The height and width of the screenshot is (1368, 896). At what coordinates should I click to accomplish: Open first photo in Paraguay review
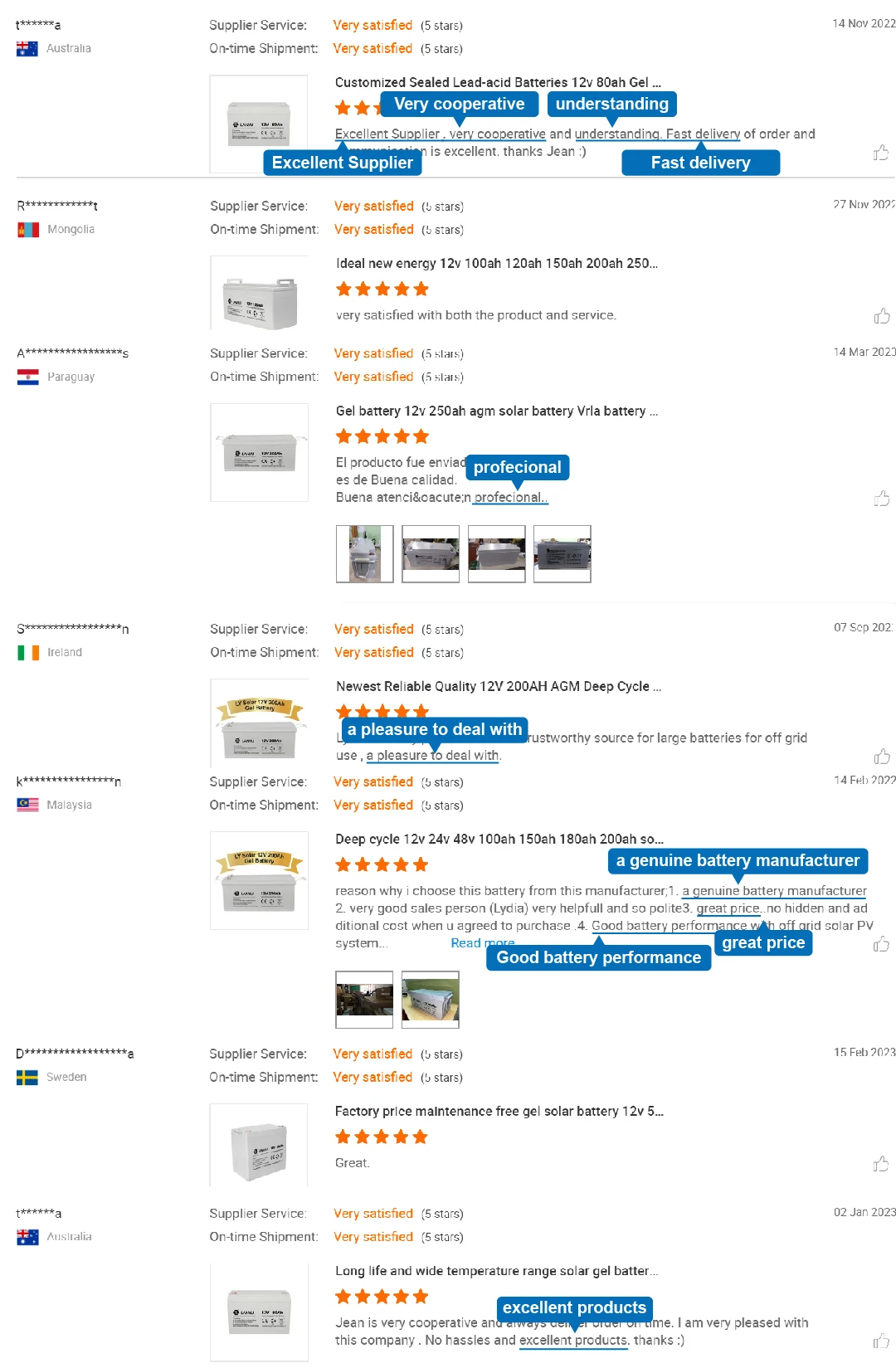[364, 554]
